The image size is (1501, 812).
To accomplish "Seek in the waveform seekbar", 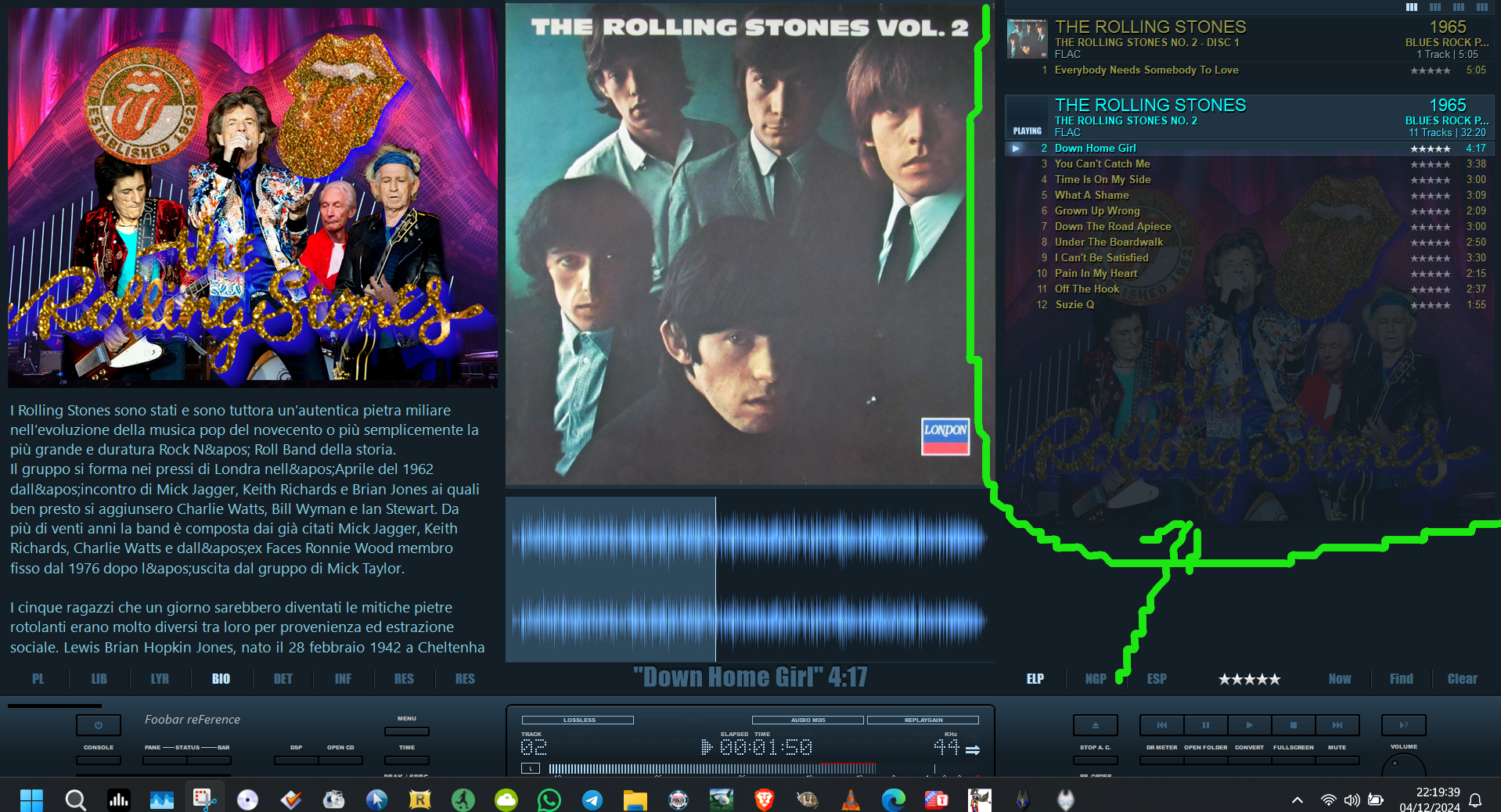I will click(750, 579).
